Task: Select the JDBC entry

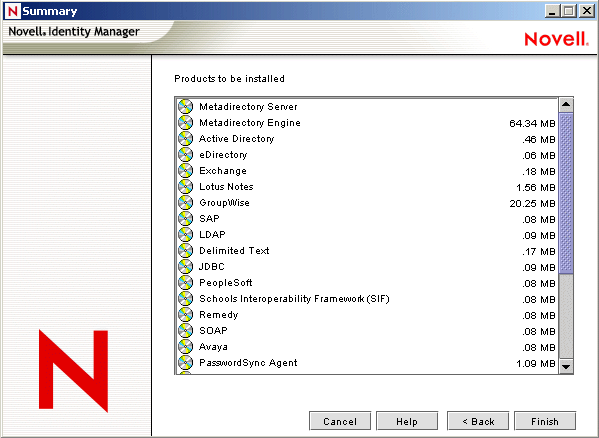Action: (x=367, y=267)
